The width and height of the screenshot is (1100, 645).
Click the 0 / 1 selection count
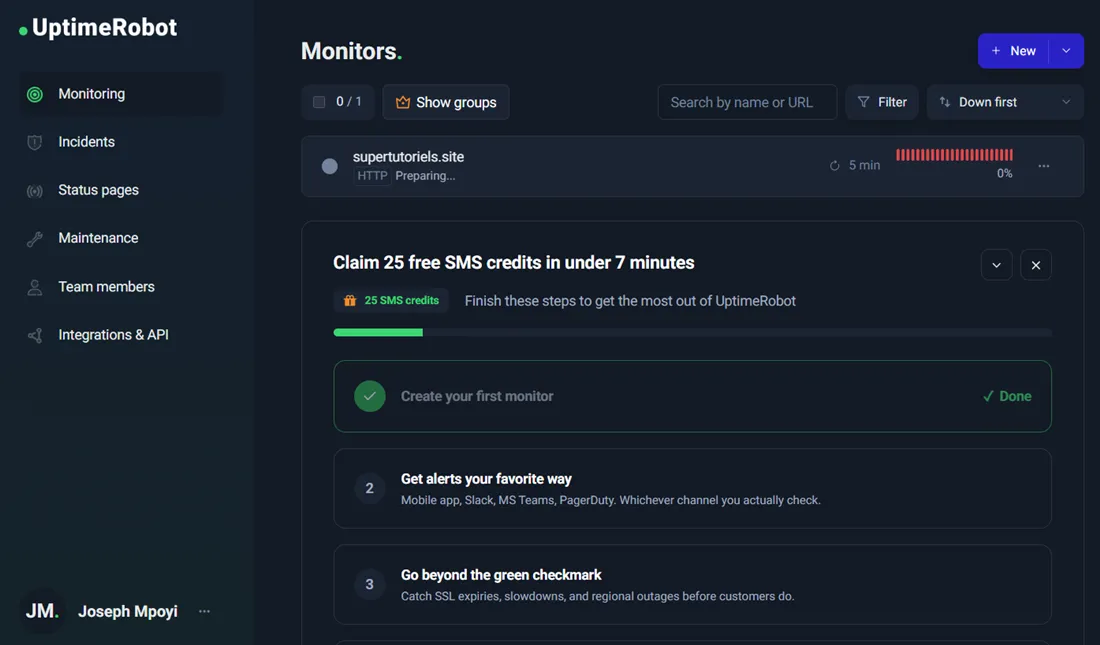point(349,102)
